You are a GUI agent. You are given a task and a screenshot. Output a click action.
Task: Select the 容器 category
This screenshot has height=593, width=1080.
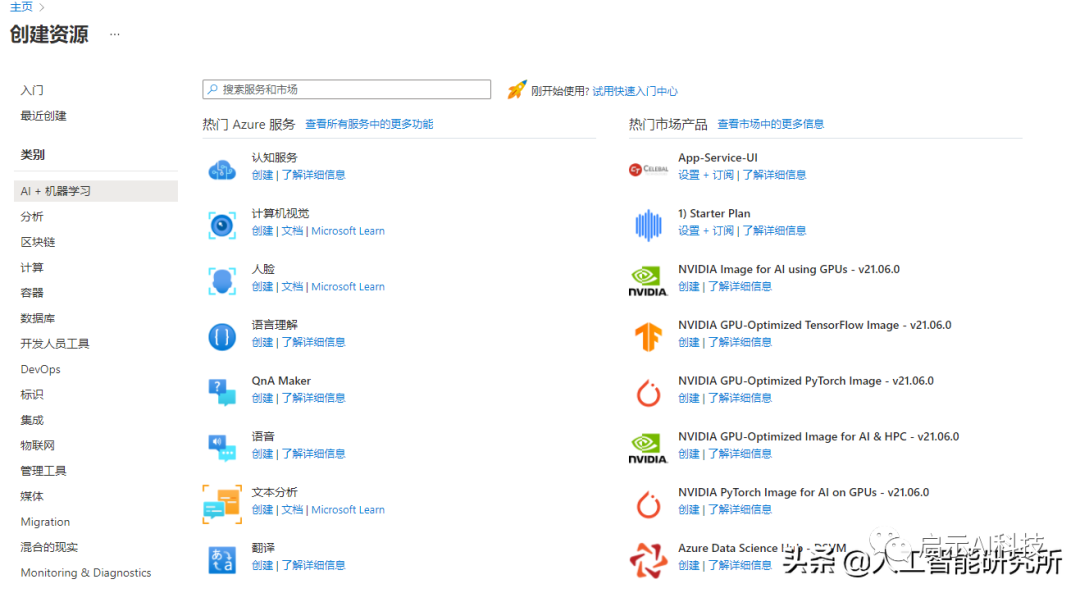(32, 293)
